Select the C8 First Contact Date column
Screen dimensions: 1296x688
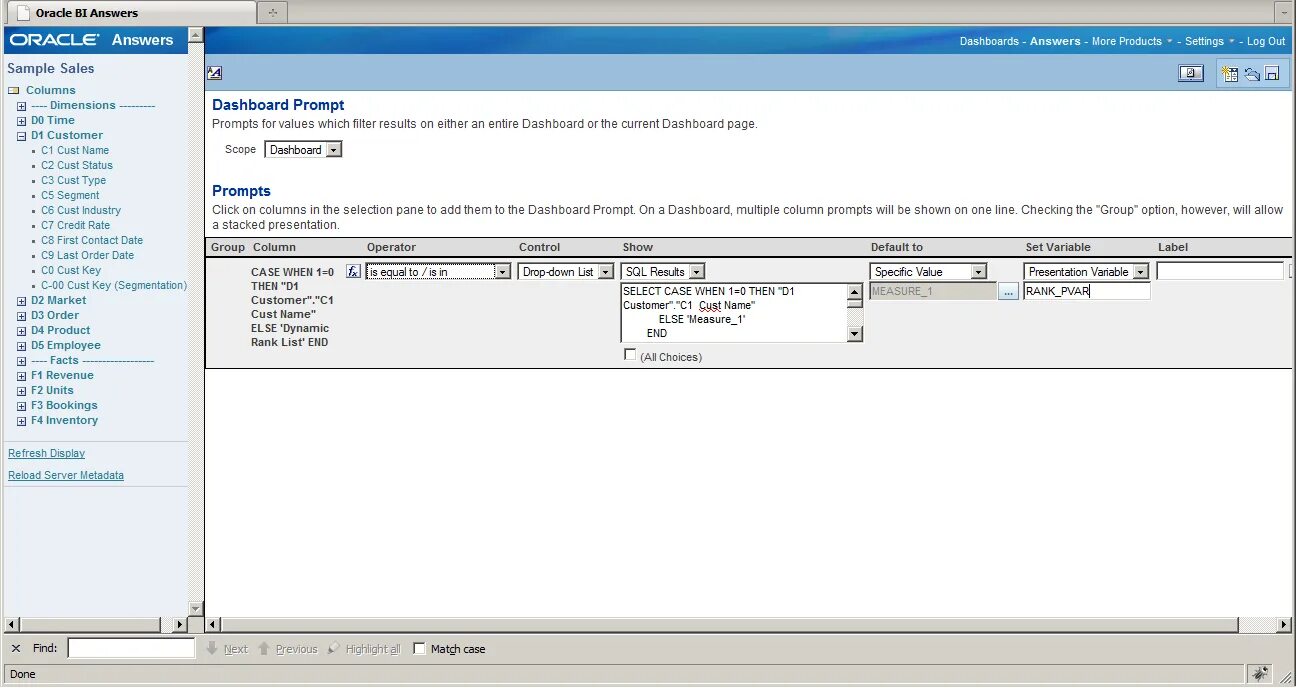[92, 240]
